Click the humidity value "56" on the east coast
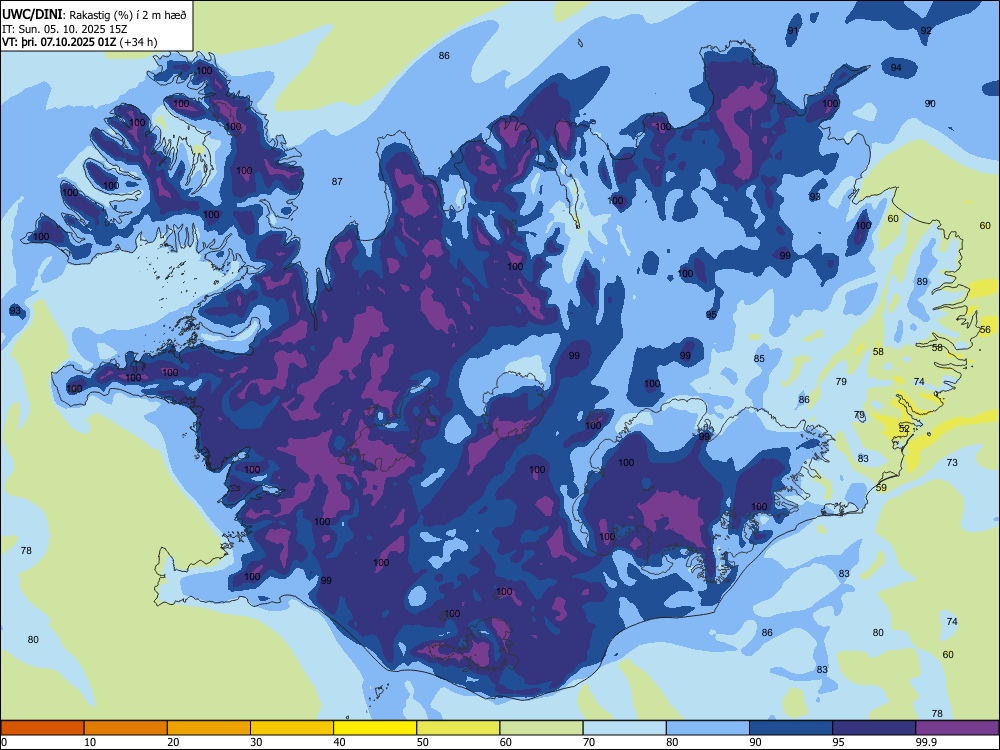This screenshot has width=1000, height=750. coord(985,330)
